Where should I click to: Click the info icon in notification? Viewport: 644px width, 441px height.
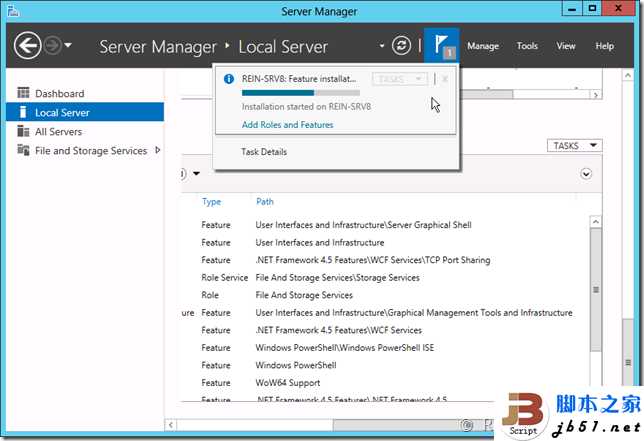point(229,79)
